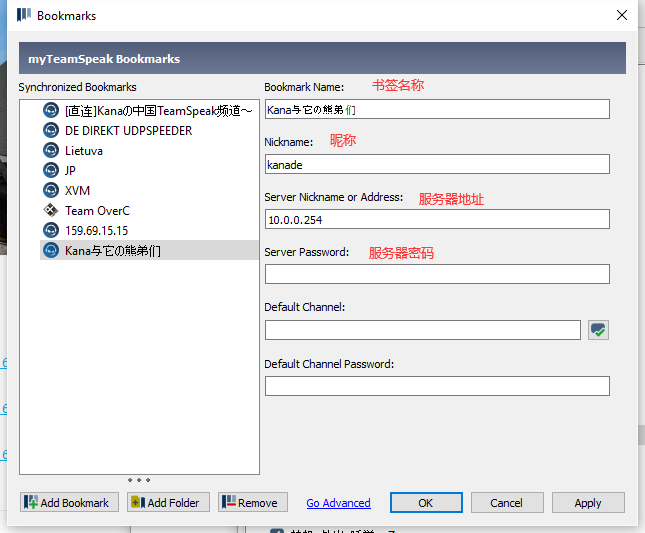Close the Bookmarks window
The width and height of the screenshot is (645, 533).
click(622, 15)
